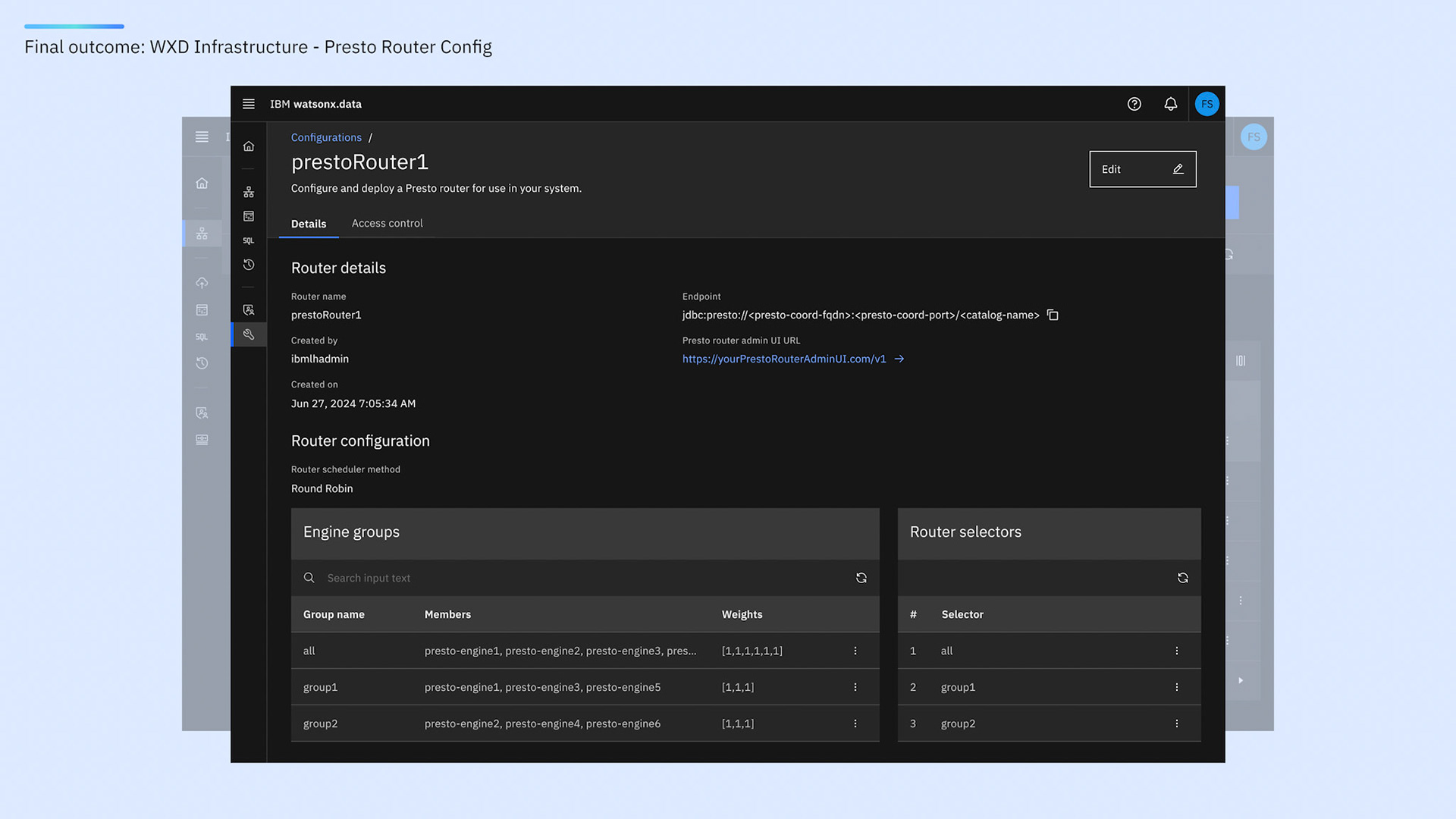Screen dimensions: 1456x819
Task: Select the Configurations wrench icon
Action: click(x=248, y=334)
